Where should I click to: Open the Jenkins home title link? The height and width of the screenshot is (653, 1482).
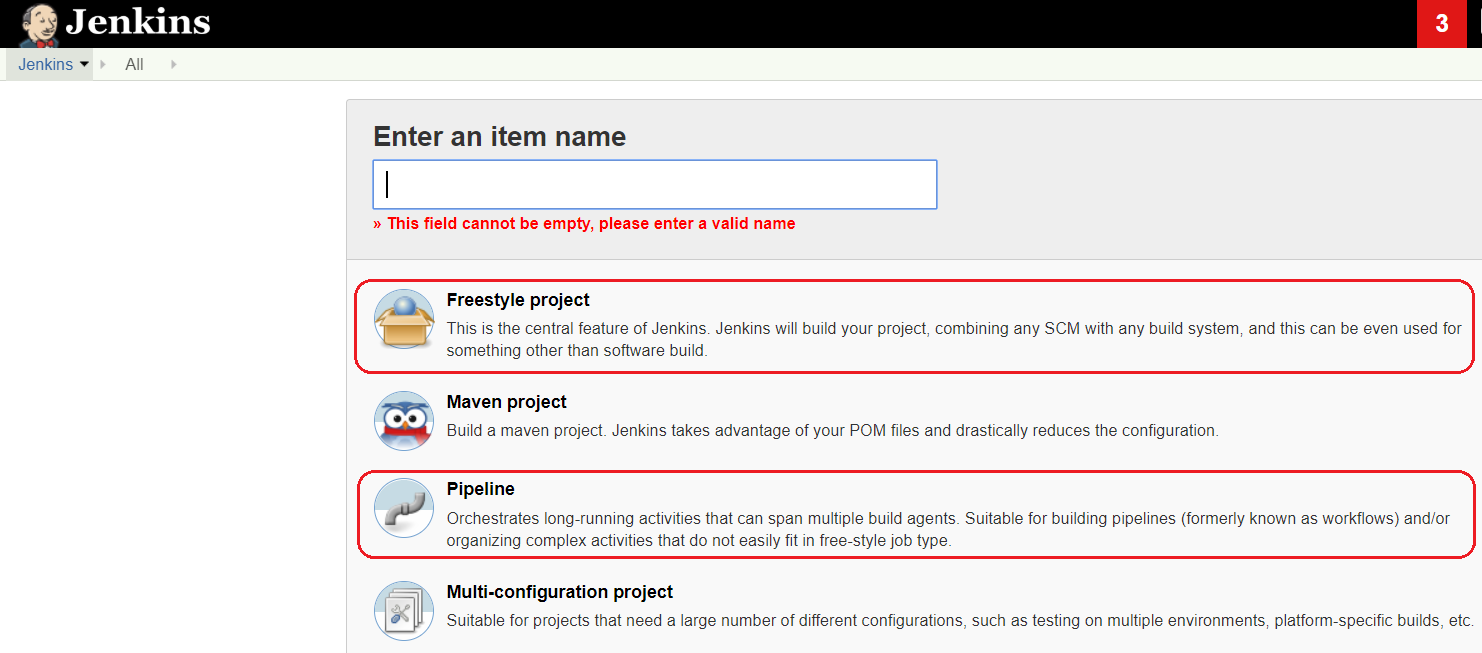point(138,22)
